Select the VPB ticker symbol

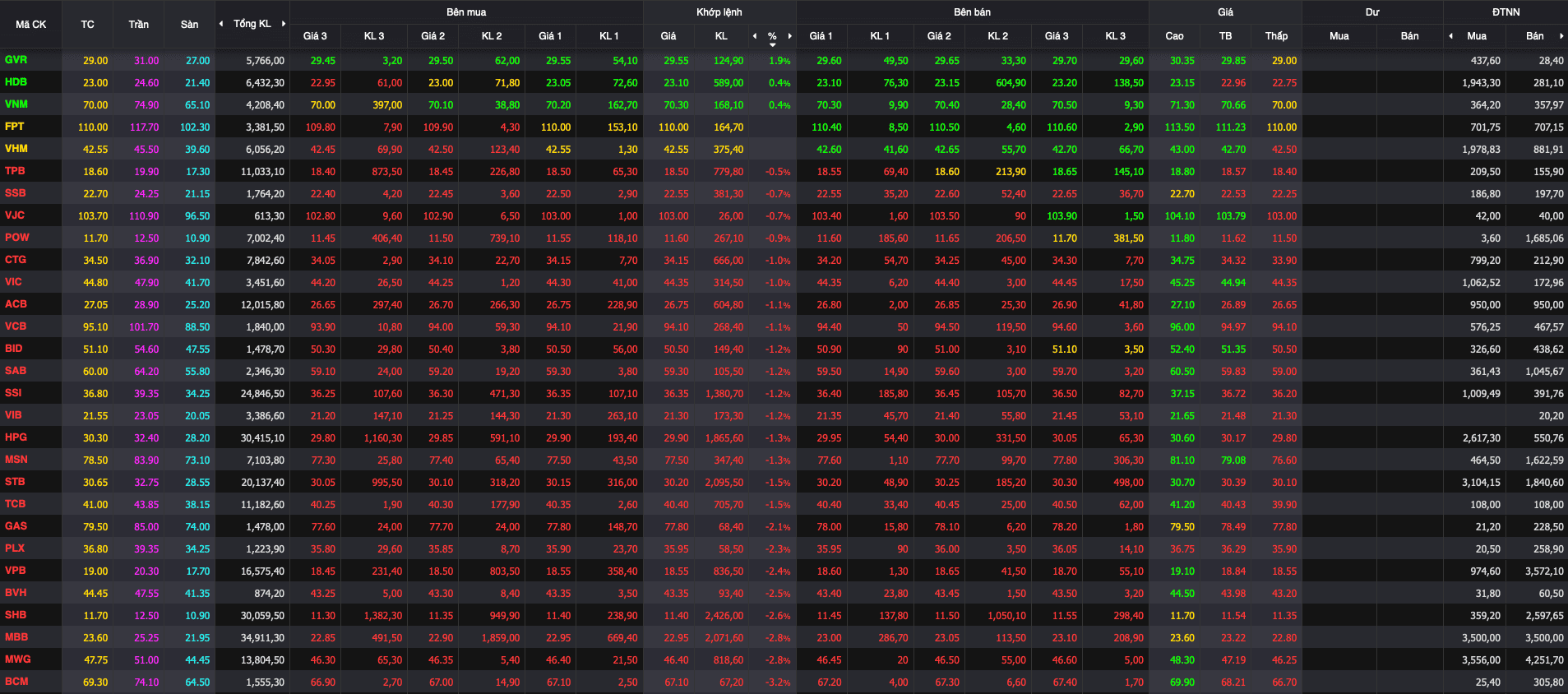pos(15,571)
